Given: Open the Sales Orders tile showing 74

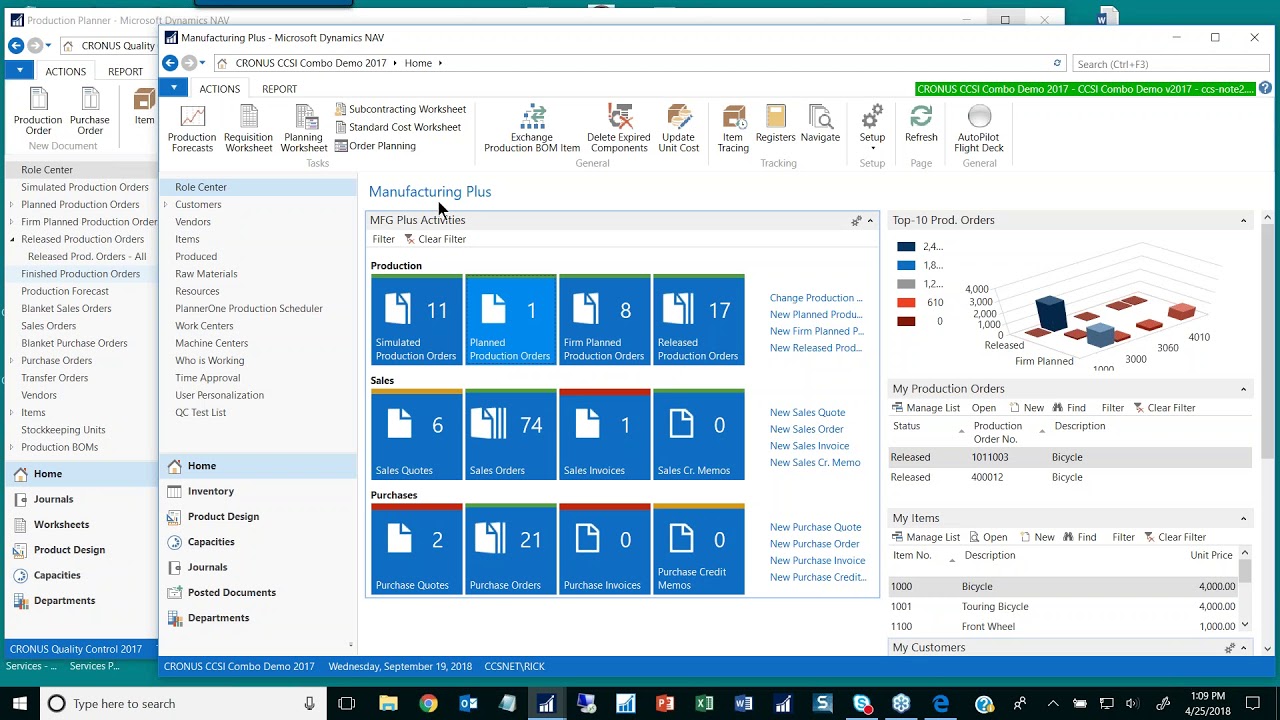Looking at the screenshot, I should pyautogui.click(x=510, y=434).
